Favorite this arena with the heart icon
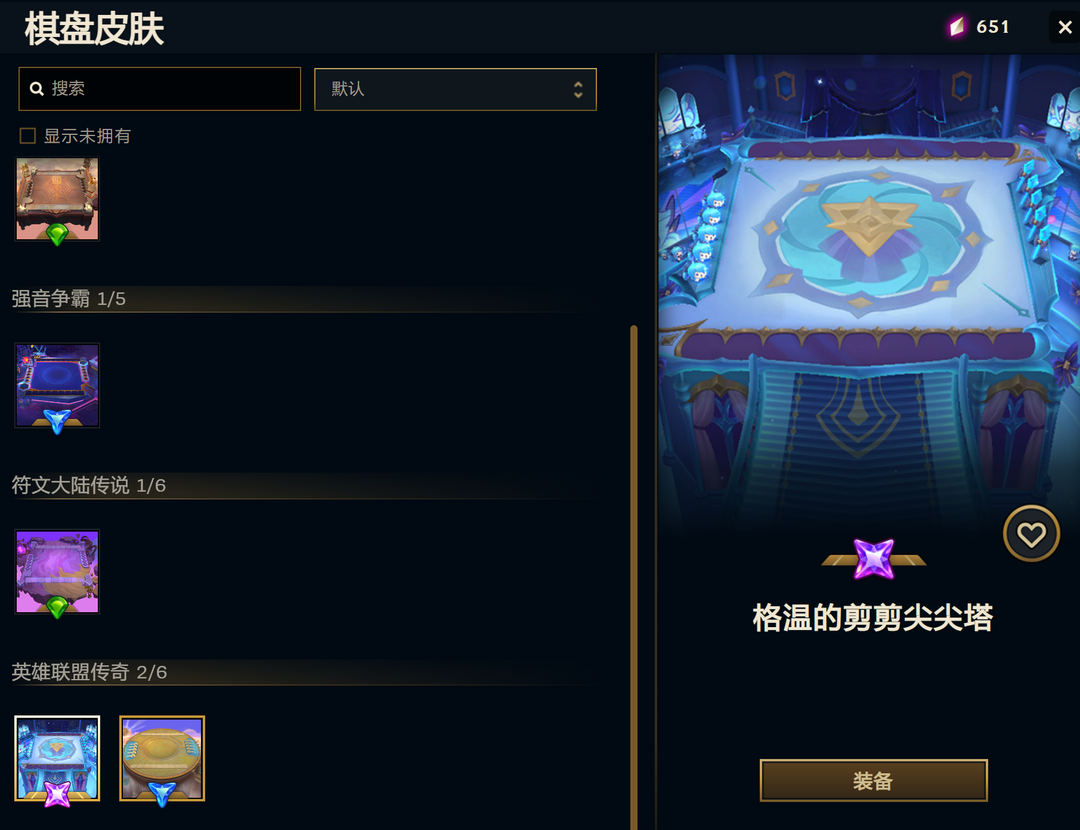1080x830 pixels. pyautogui.click(x=1030, y=534)
